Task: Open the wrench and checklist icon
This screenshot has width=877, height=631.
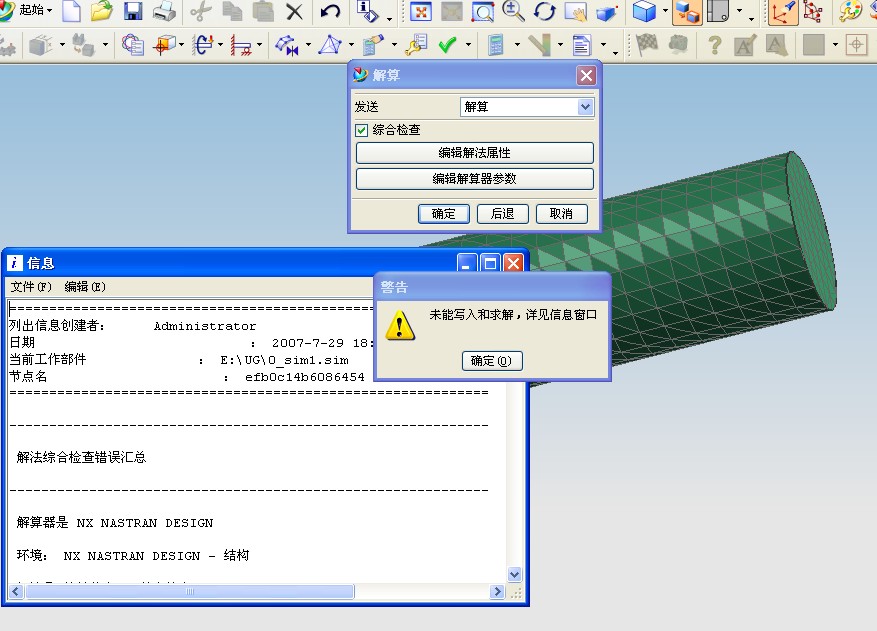Action: [x=416, y=45]
